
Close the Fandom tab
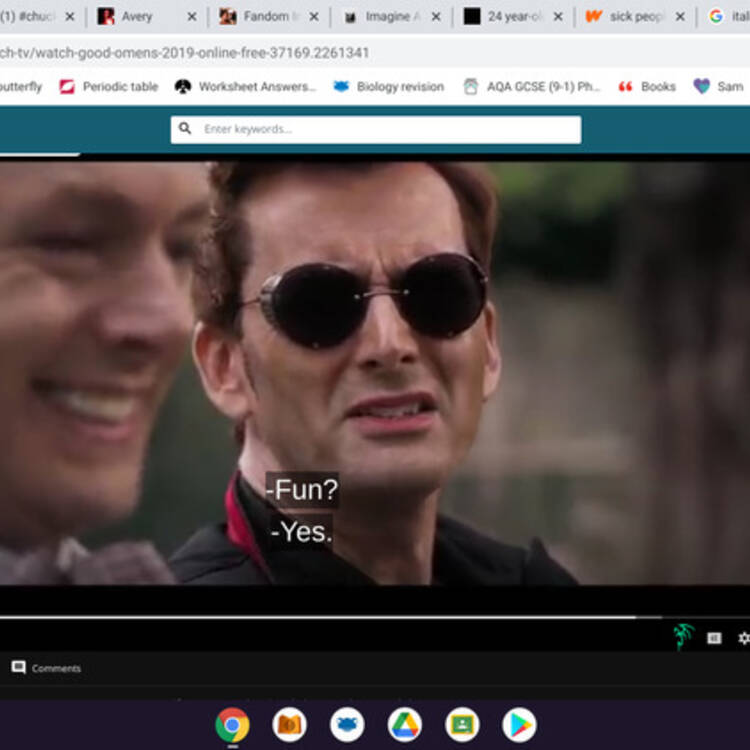tap(314, 17)
